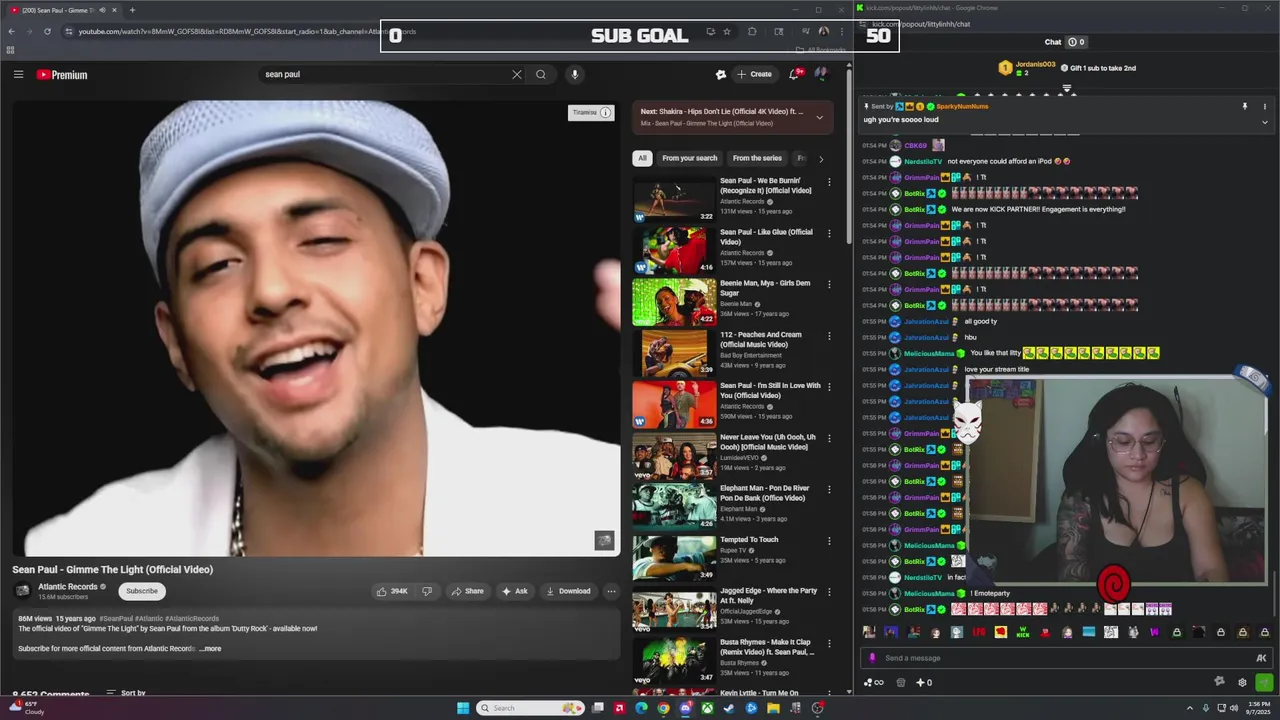Click channel watermark in video corner

pyautogui.click(x=604, y=541)
